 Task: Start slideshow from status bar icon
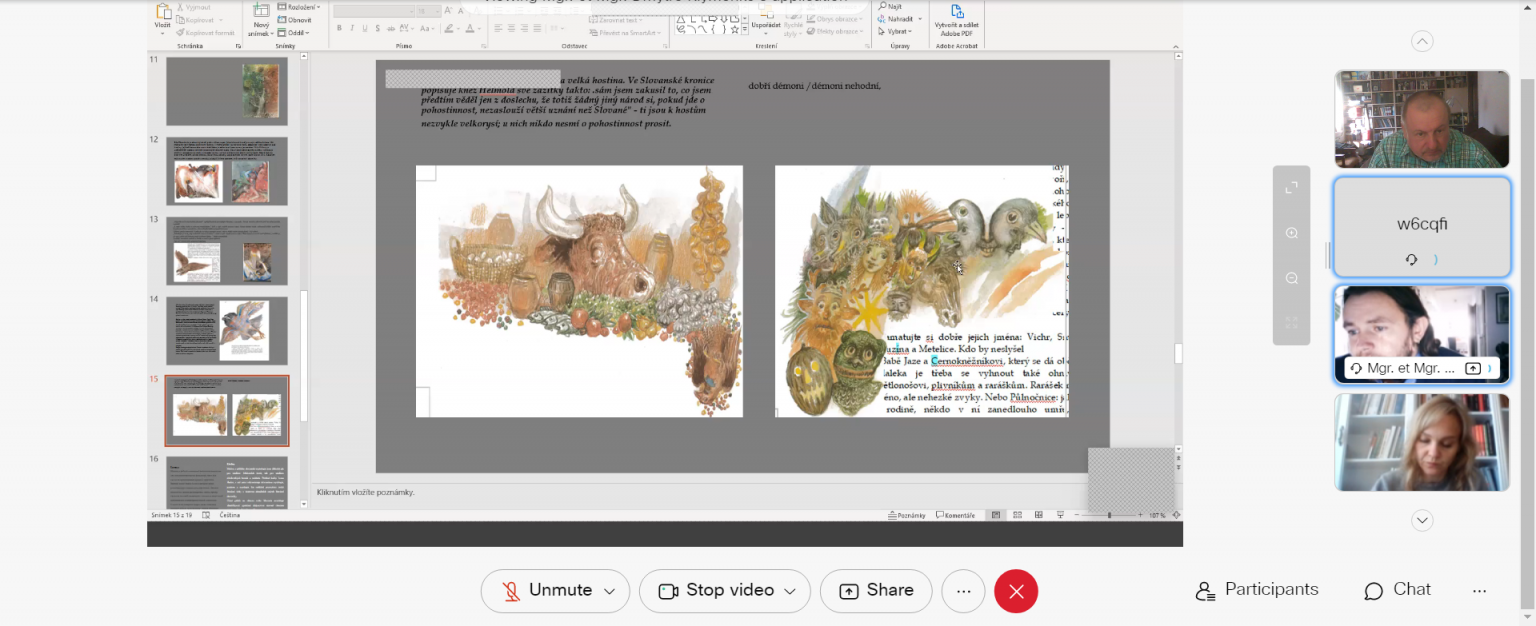[x=1058, y=515]
